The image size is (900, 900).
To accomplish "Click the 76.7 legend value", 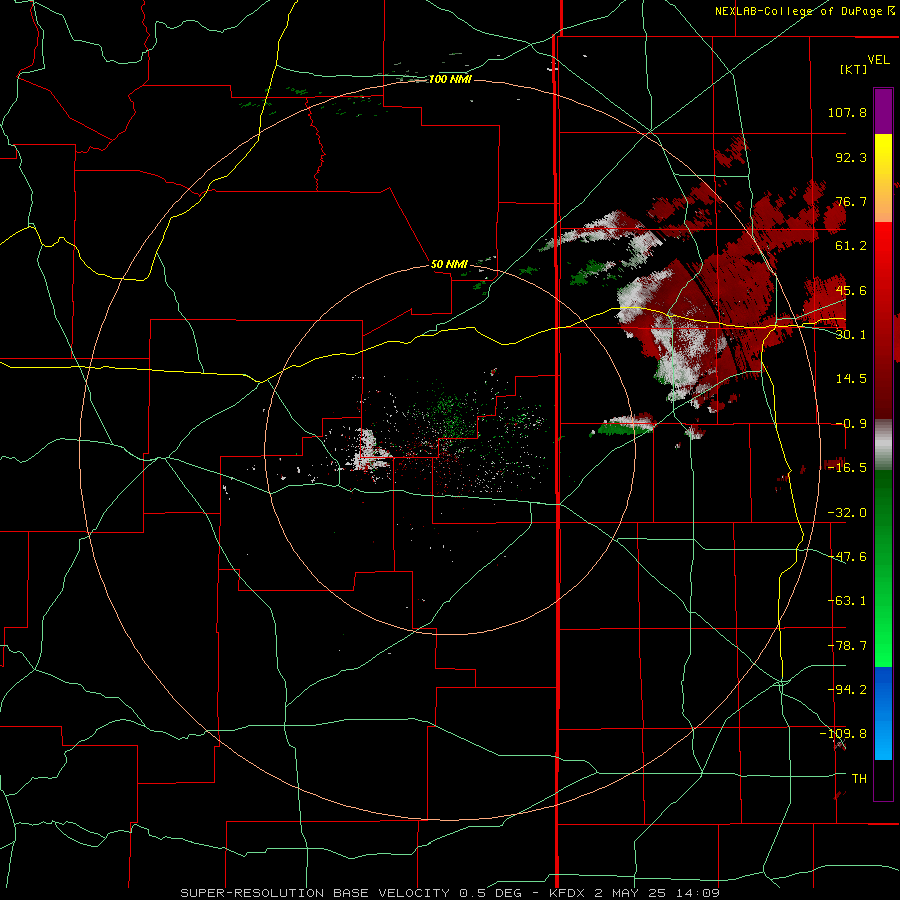I will (x=851, y=201).
